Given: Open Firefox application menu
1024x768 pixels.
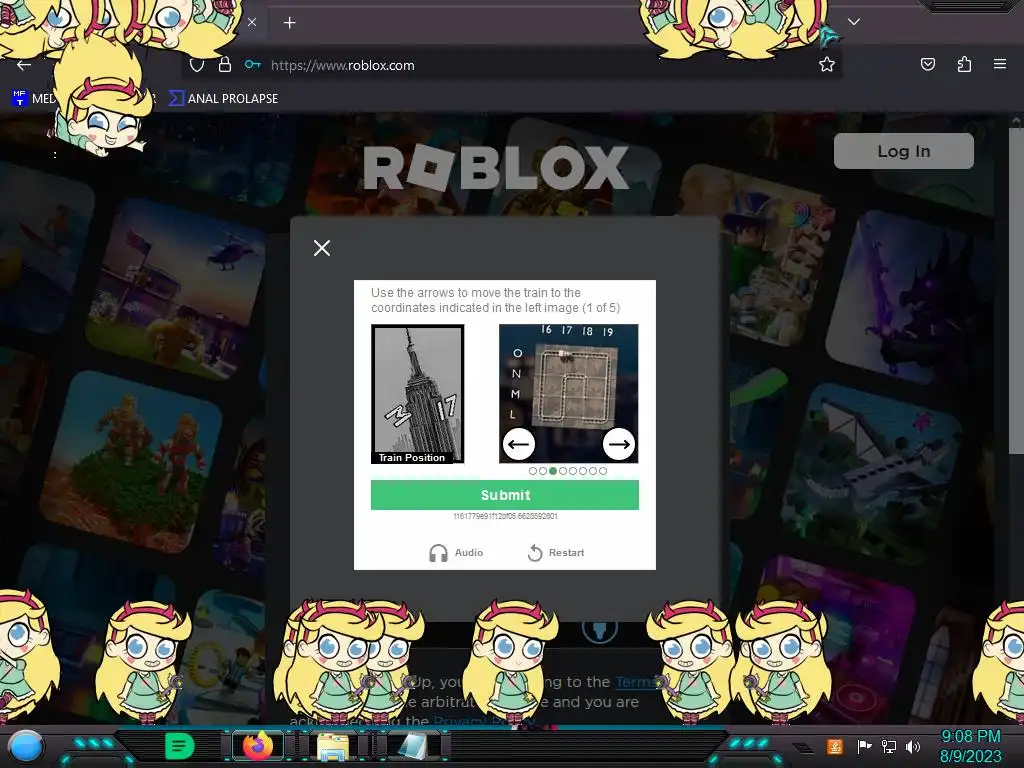Looking at the screenshot, I should tap(1000, 64).
